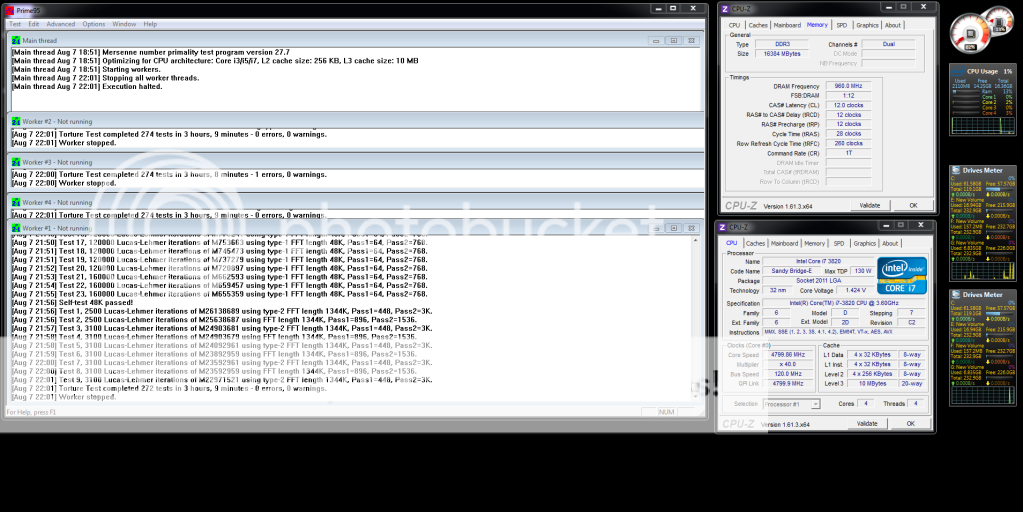This screenshot has width=1023, height=512.
Task: Click the Worker #3 window icon
Action: pyautogui.click(x=16, y=162)
